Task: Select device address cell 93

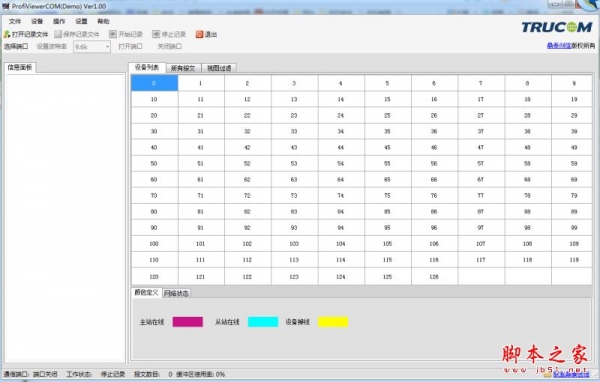Action: (x=294, y=228)
